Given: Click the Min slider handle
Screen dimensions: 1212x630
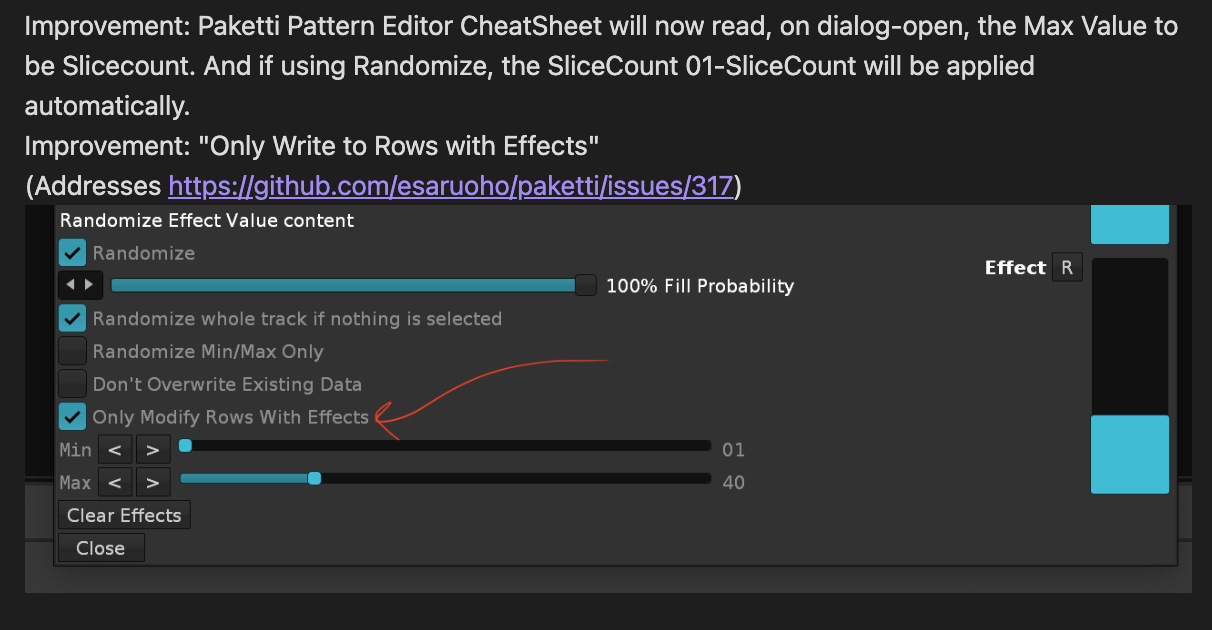Looking at the screenshot, I should tap(185, 446).
